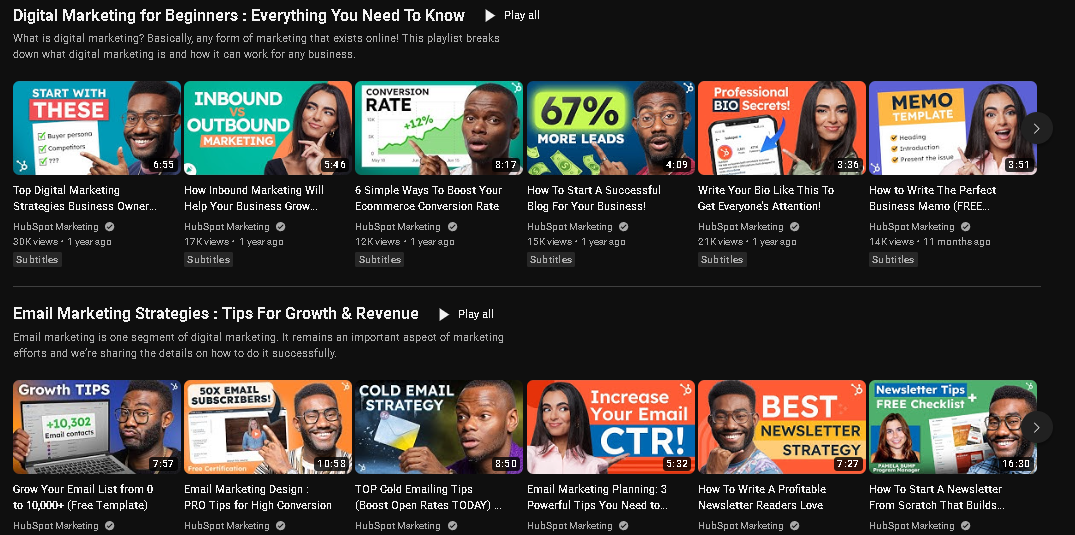Click title 'Top Digital Marketing Strategies Business Owner'
1075x535 pixels.
[x=85, y=198]
